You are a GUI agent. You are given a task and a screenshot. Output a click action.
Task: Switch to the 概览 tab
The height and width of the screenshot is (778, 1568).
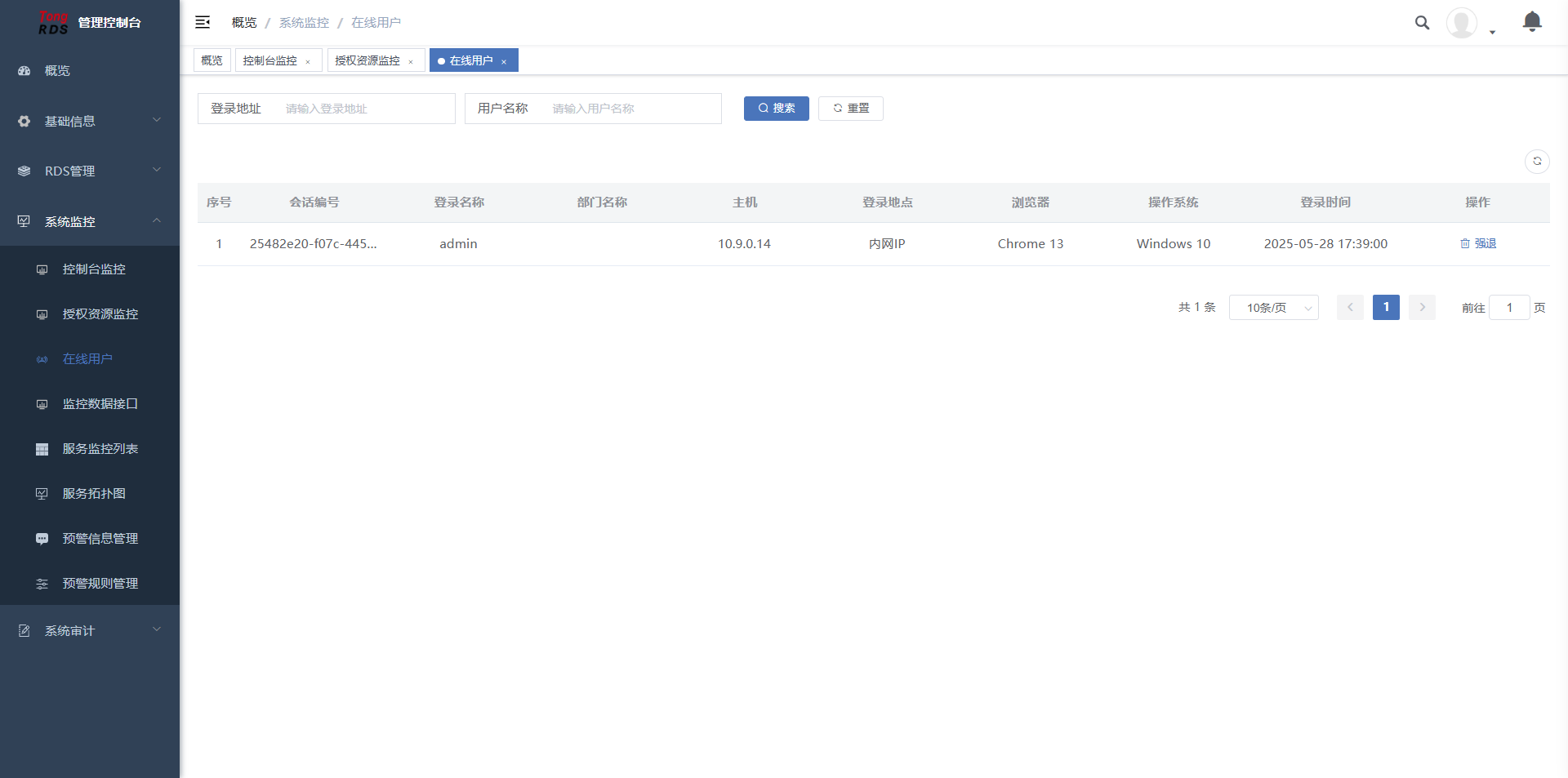(x=212, y=60)
